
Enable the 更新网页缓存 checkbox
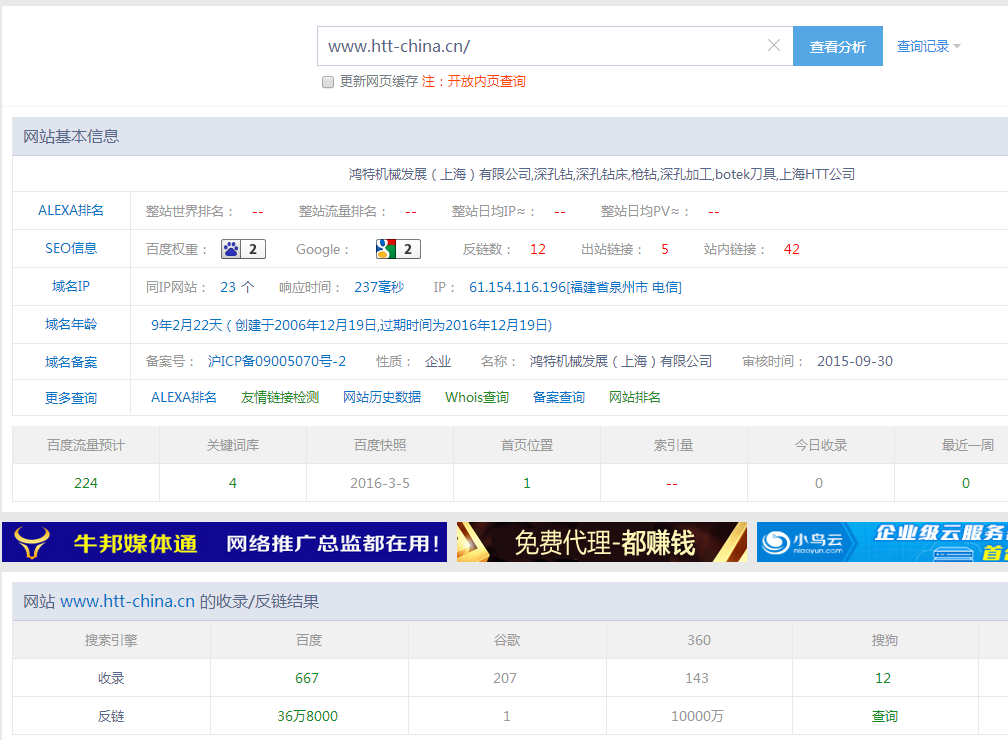click(328, 82)
